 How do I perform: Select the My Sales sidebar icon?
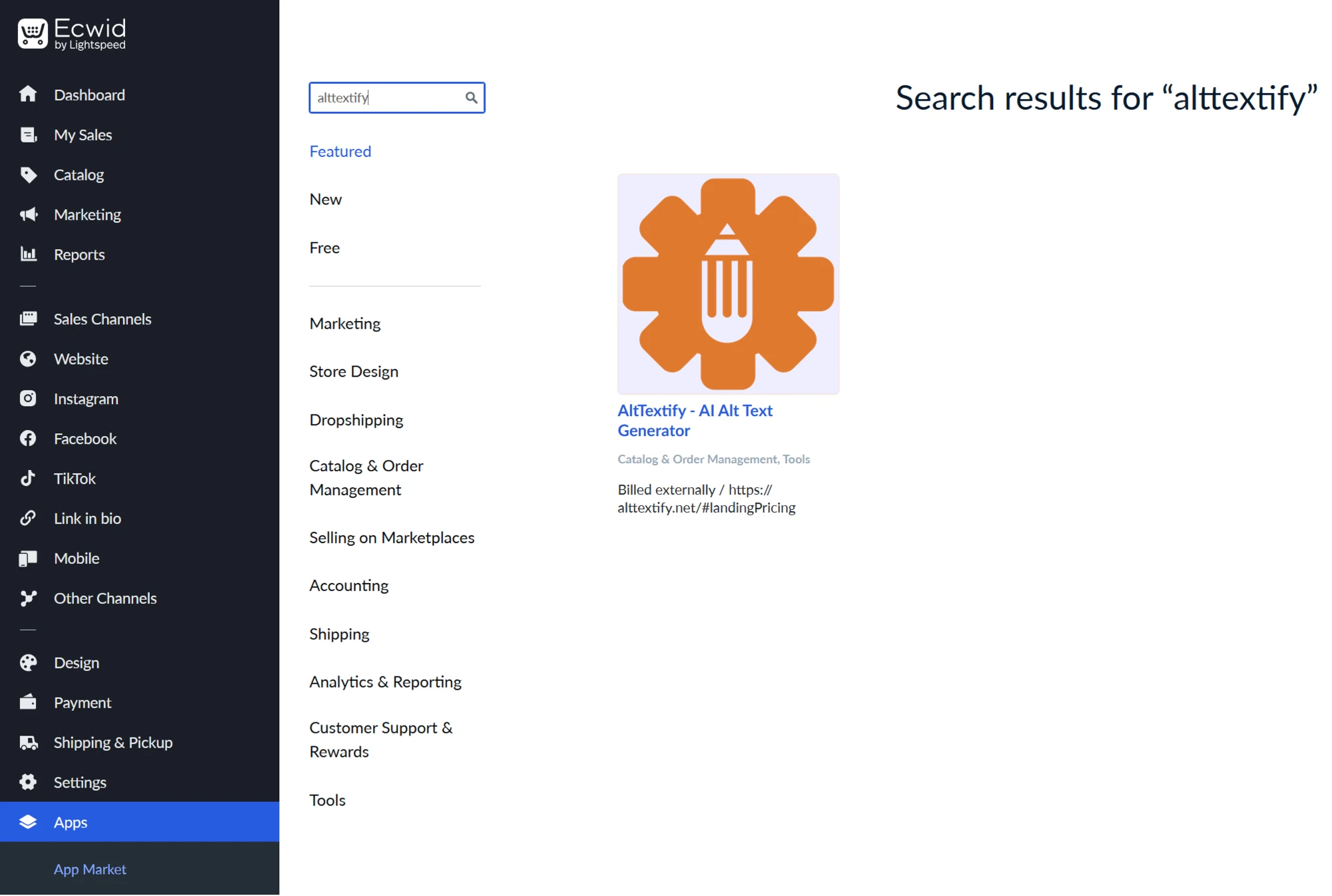[29, 134]
